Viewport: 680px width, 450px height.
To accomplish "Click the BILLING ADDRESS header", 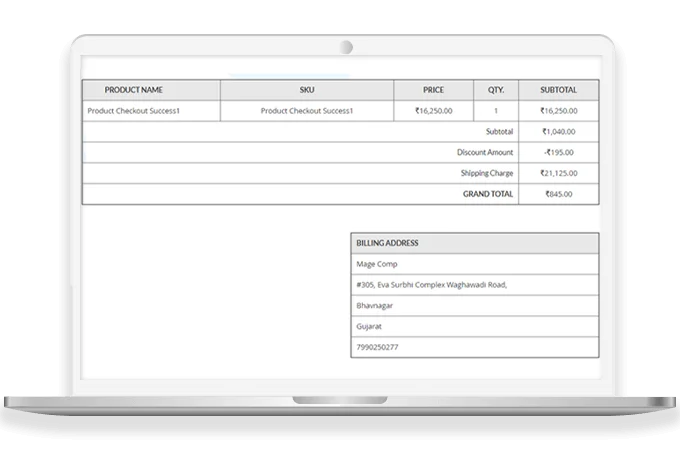I will pyautogui.click(x=387, y=243).
